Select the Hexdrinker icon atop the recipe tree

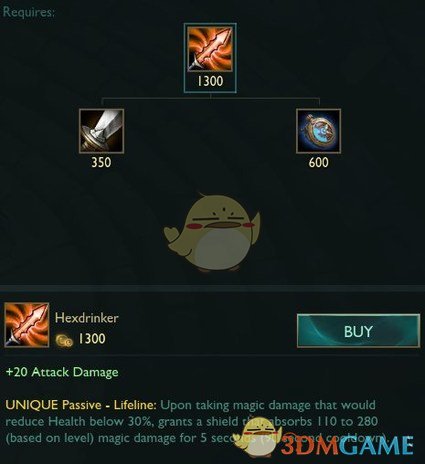click(x=210, y=49)
